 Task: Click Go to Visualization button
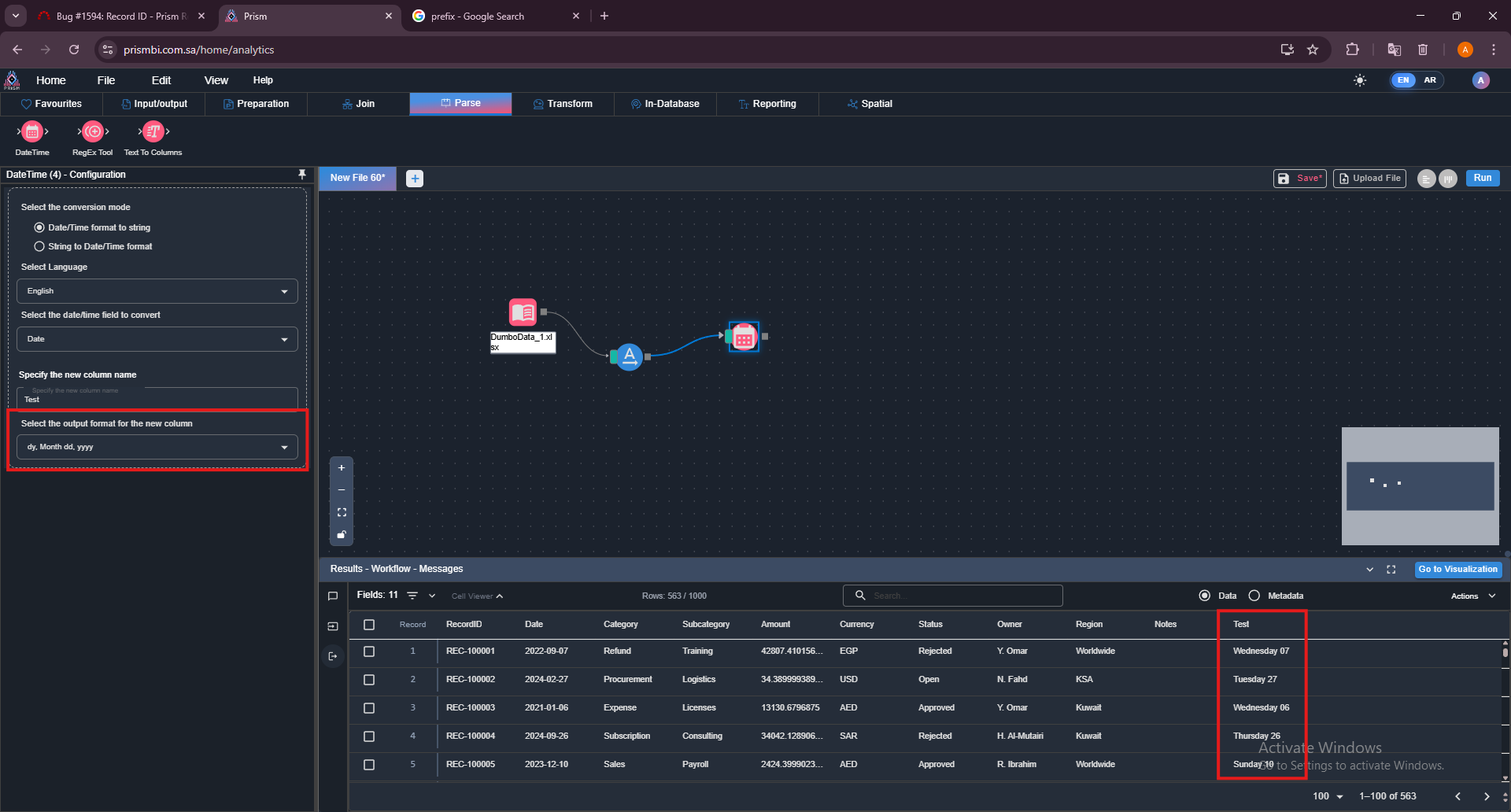(1457, 569)
